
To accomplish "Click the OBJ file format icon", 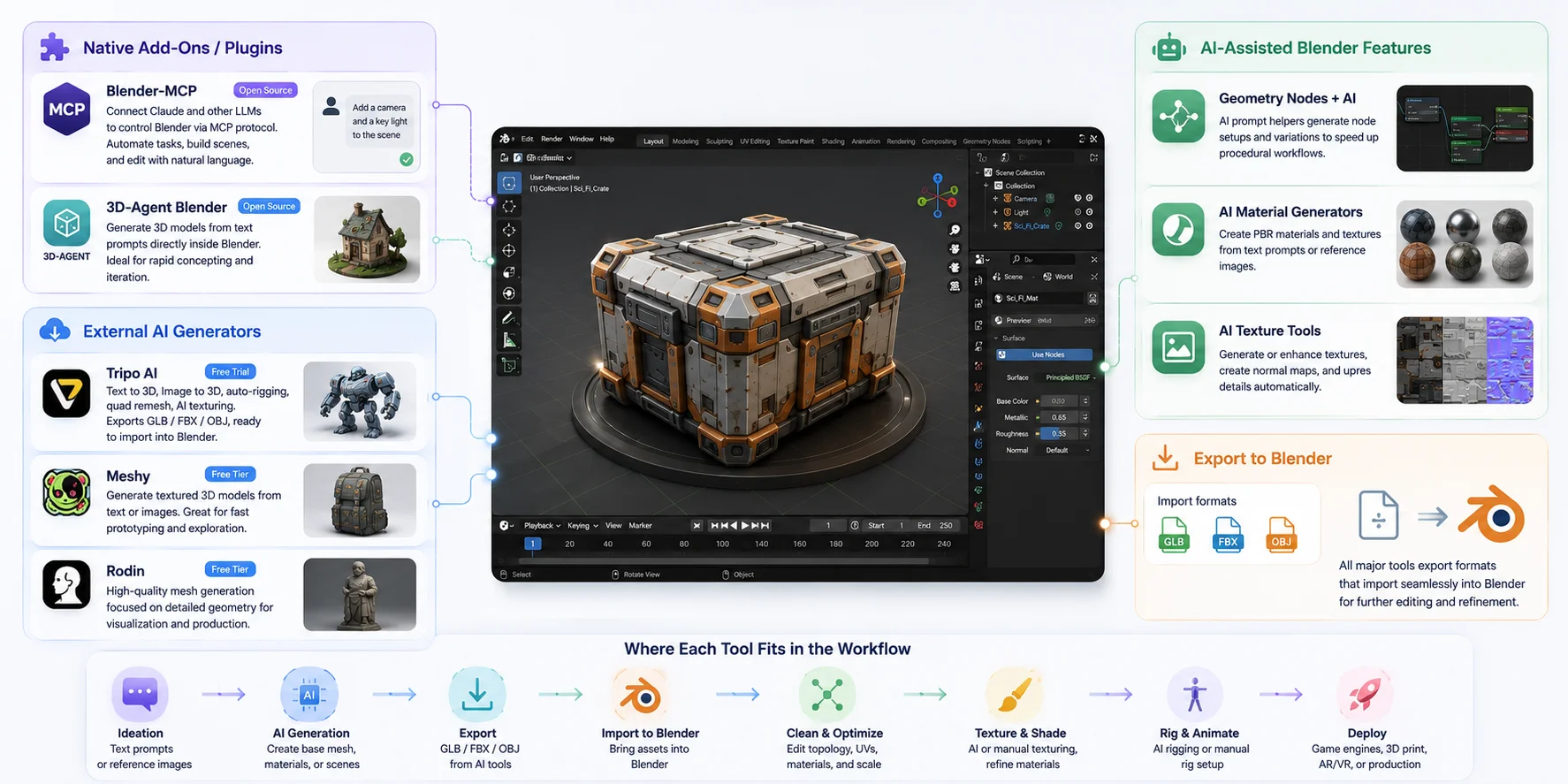I will tap(1281, 535).
